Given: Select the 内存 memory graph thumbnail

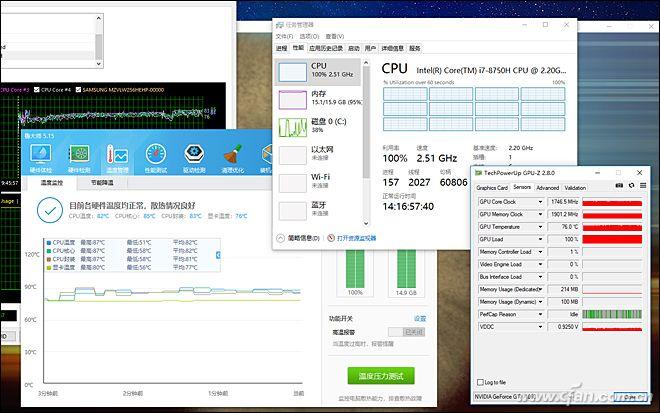Looking at the screenshot, I should click(x=293, y=100).
